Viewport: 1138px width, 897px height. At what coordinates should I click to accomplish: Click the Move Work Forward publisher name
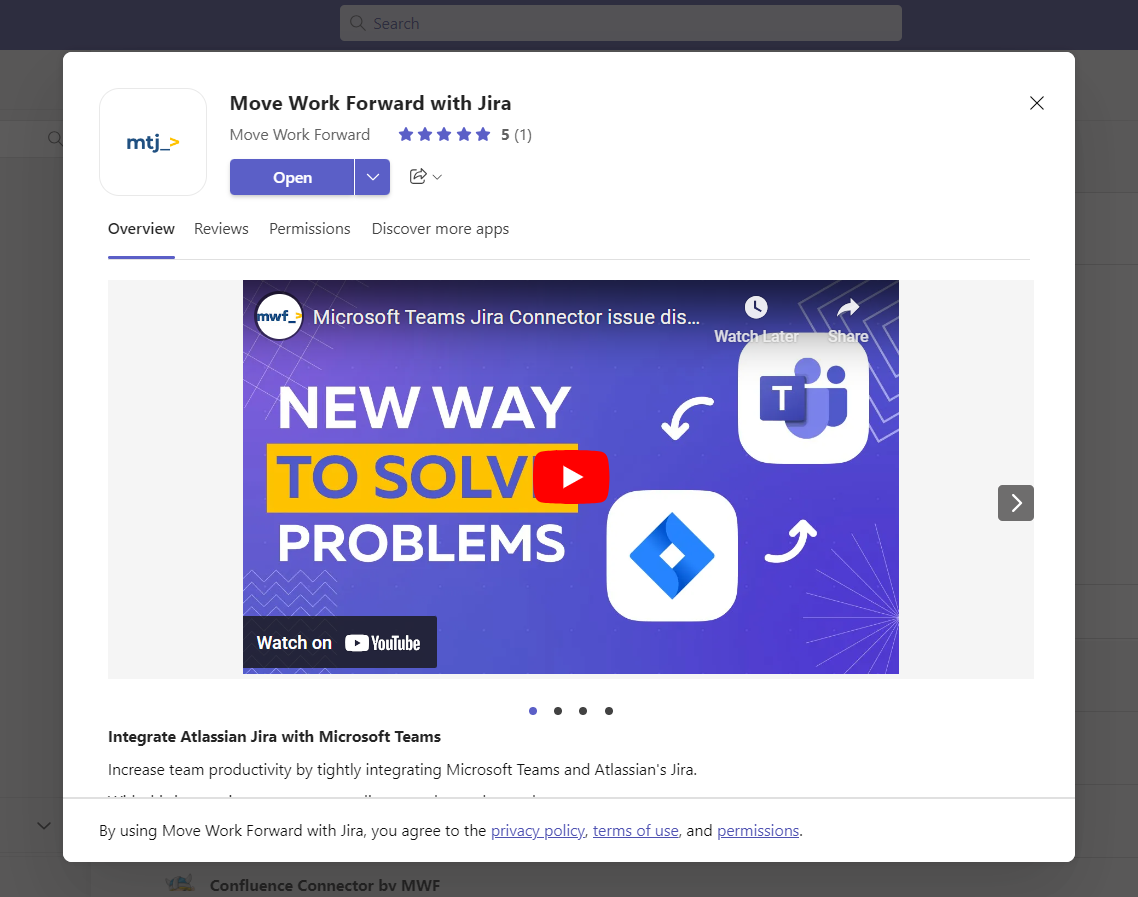pos(300,134)
